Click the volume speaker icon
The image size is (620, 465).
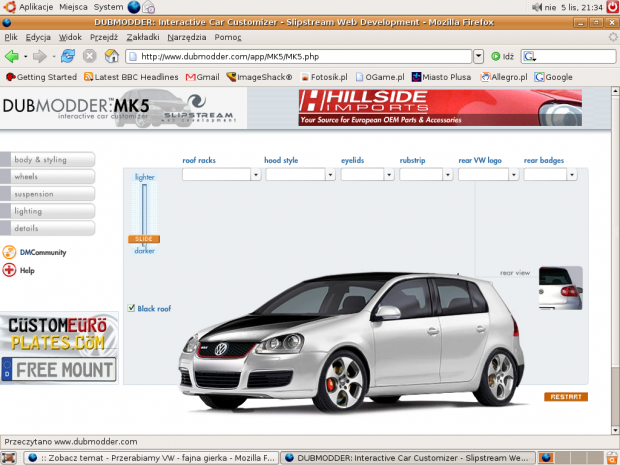537,7
